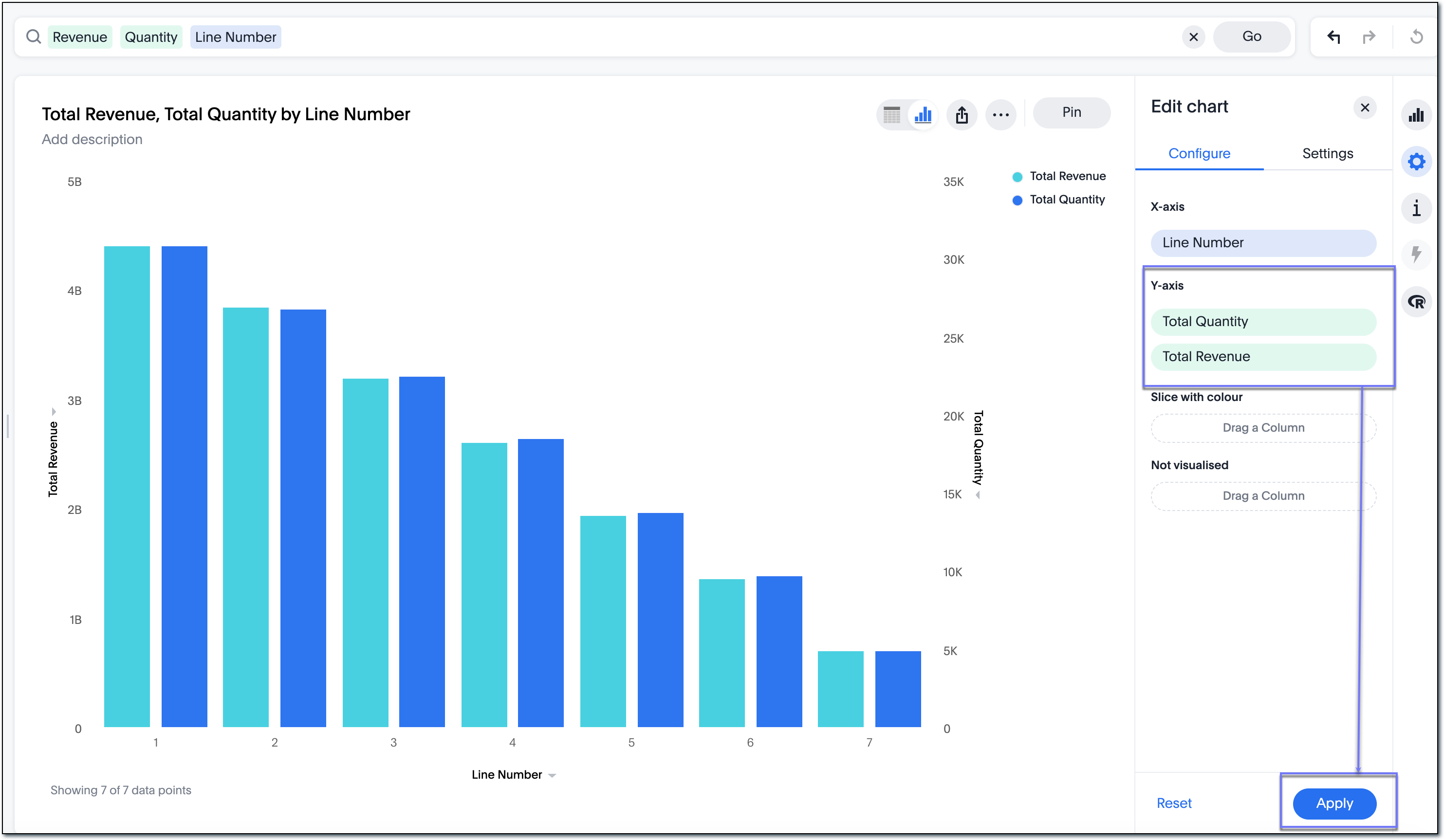
Task: Click the redo arrow icon
Action: point(1369,37)
